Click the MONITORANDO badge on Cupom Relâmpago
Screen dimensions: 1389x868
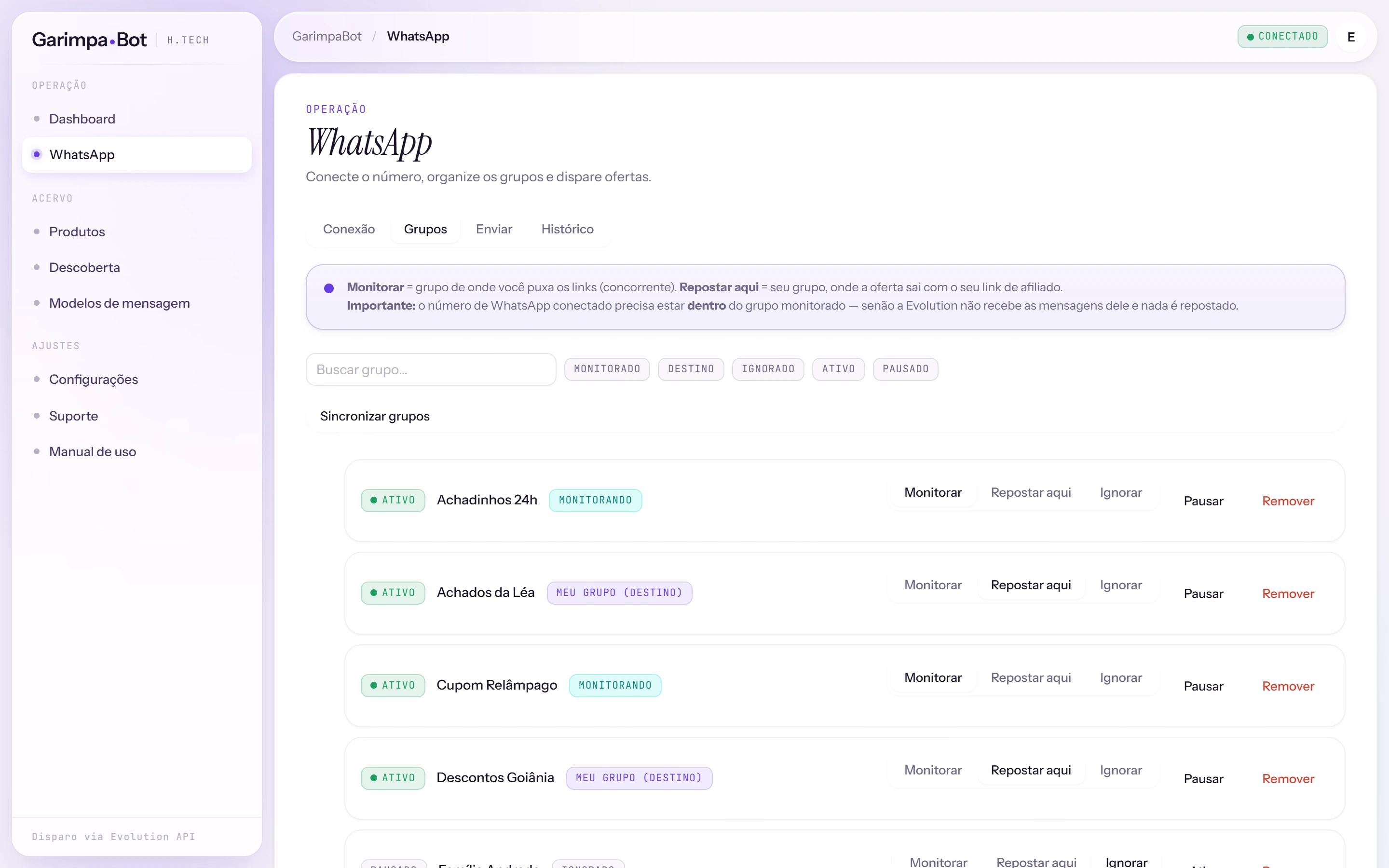pyautogui.click(x=615, y=685)
